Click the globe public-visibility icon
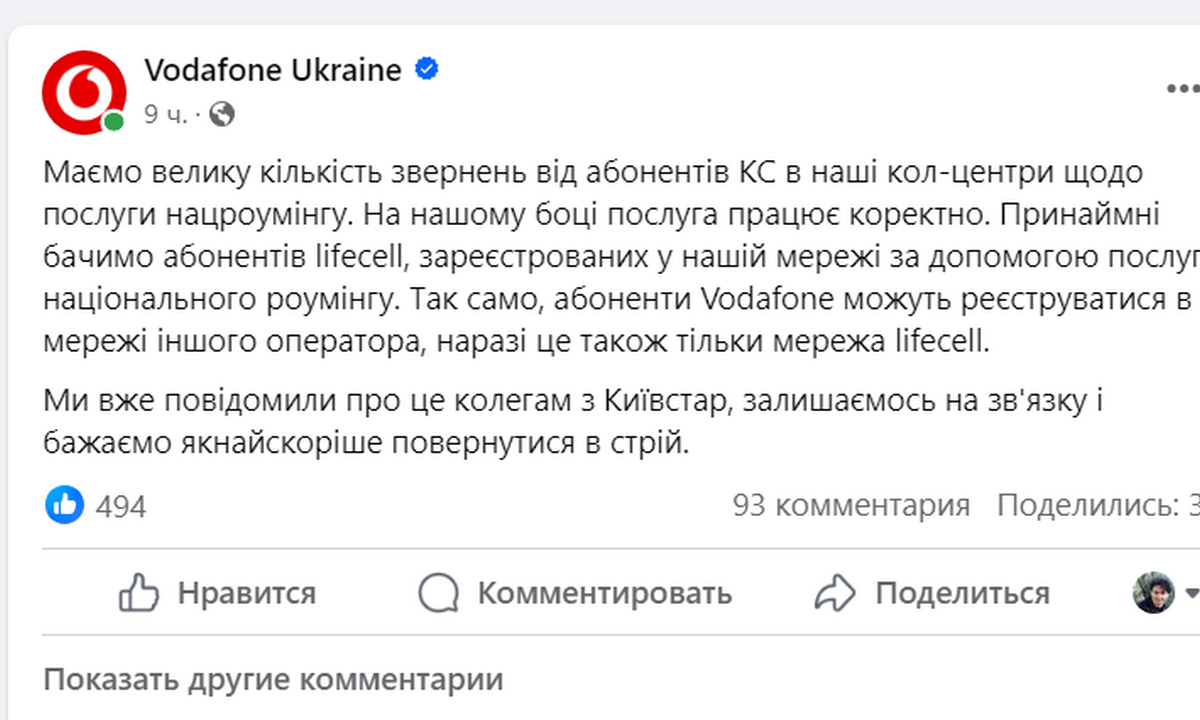This screenshot has width=1200, height=720. point(221,114)
